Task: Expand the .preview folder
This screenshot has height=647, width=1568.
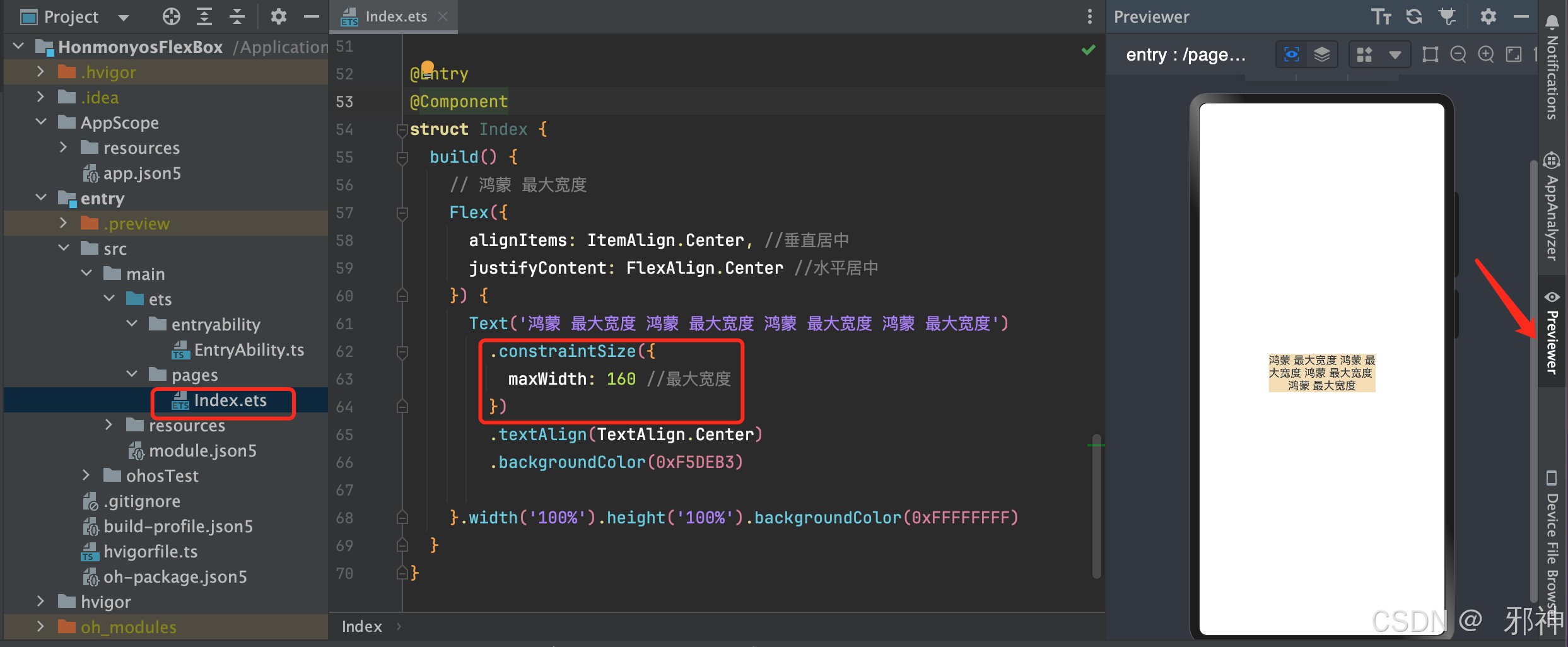Action: pyautogui.click(x=64, y=223)
